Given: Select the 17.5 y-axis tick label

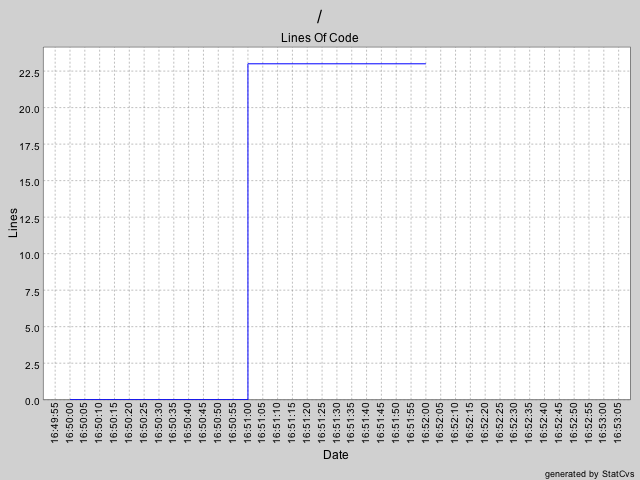Looking at the screenshot, I should tap(29, 146).
